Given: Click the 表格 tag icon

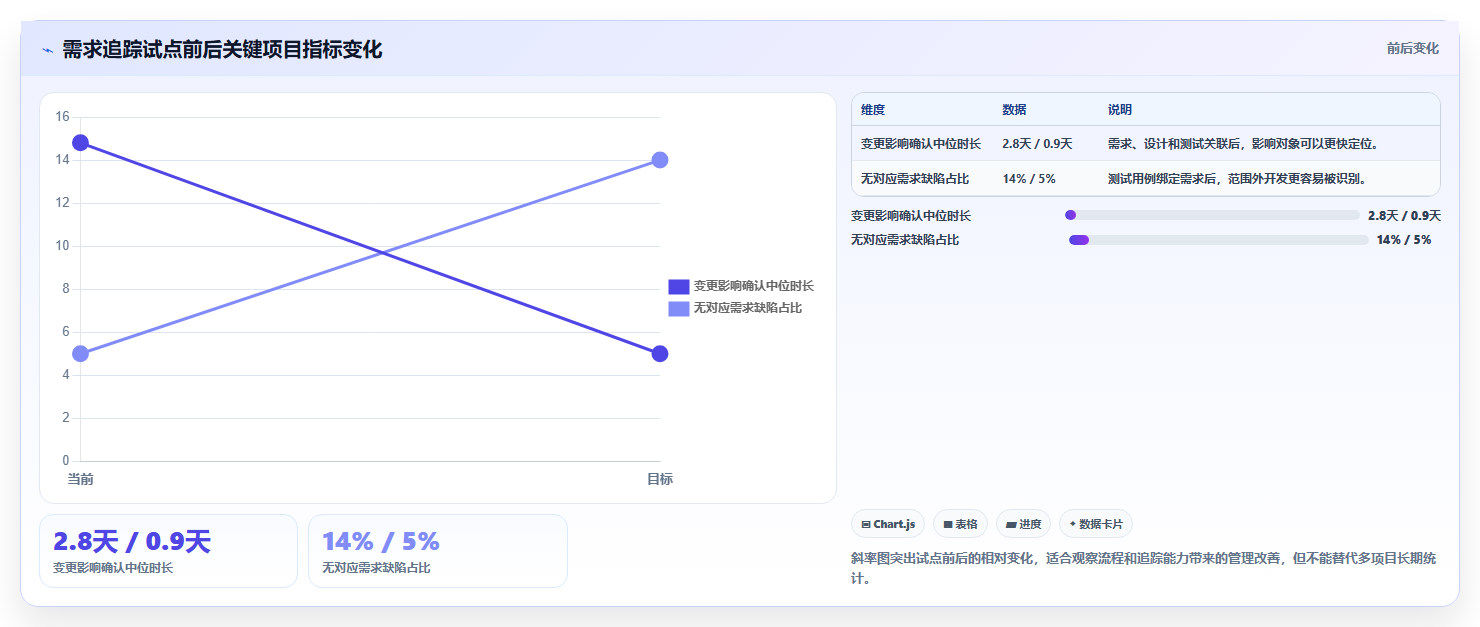Looking at the screenshot, I should (948, 525).
